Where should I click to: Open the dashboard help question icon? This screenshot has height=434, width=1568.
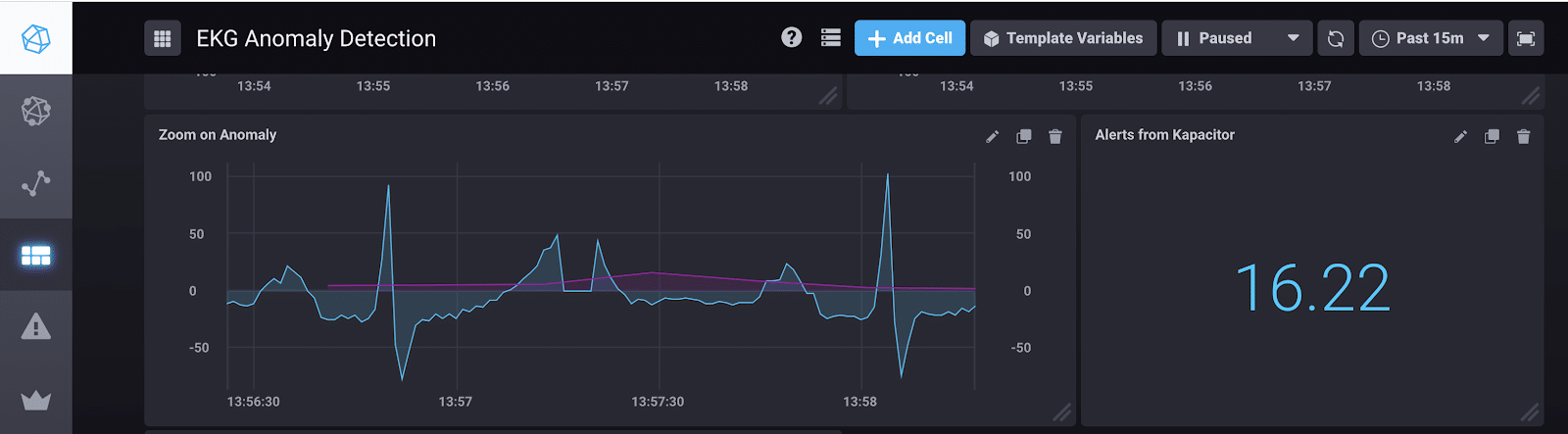pyautogui.click(x=791, y=37)
